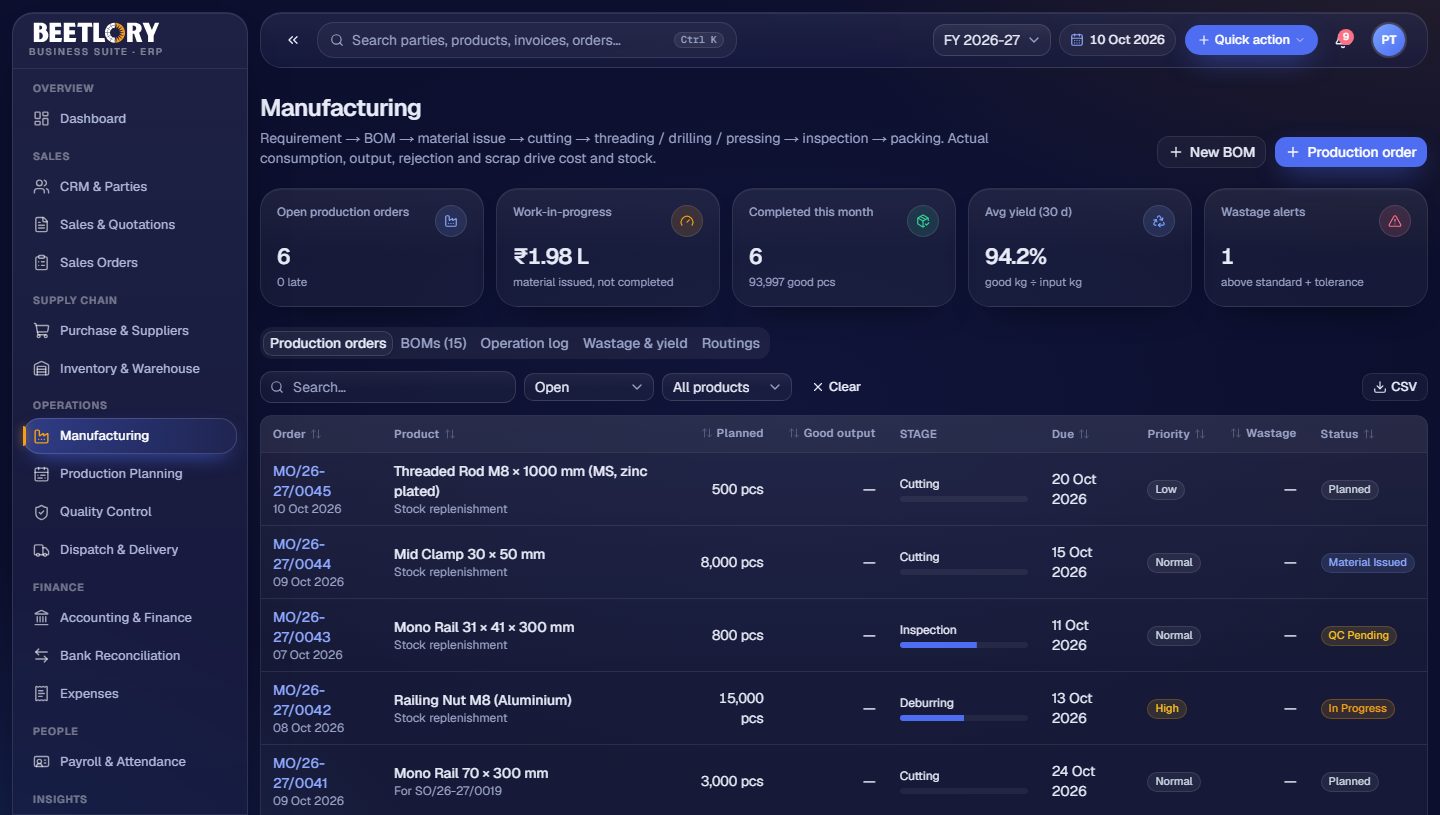
Task: Focus the production orders Search field
Action: pos(388,387)
